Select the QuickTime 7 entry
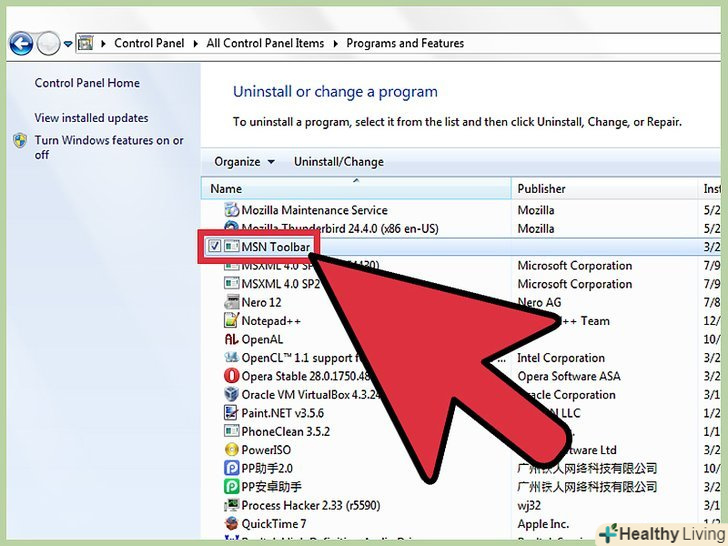 tap(274, 524)
